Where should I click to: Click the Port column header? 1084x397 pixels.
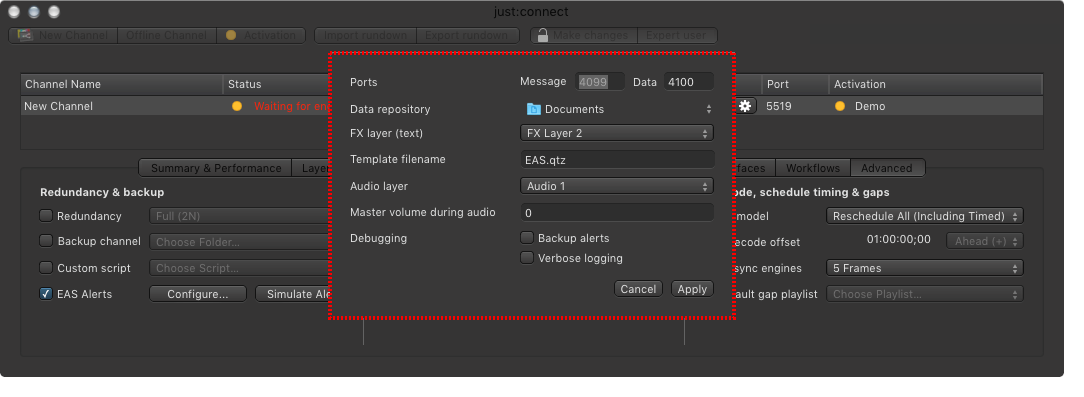click(x=795, y=84)
